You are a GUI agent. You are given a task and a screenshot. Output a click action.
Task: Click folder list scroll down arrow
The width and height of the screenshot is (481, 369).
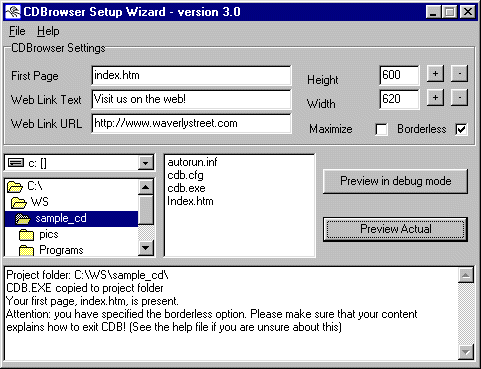coord(146,248)
